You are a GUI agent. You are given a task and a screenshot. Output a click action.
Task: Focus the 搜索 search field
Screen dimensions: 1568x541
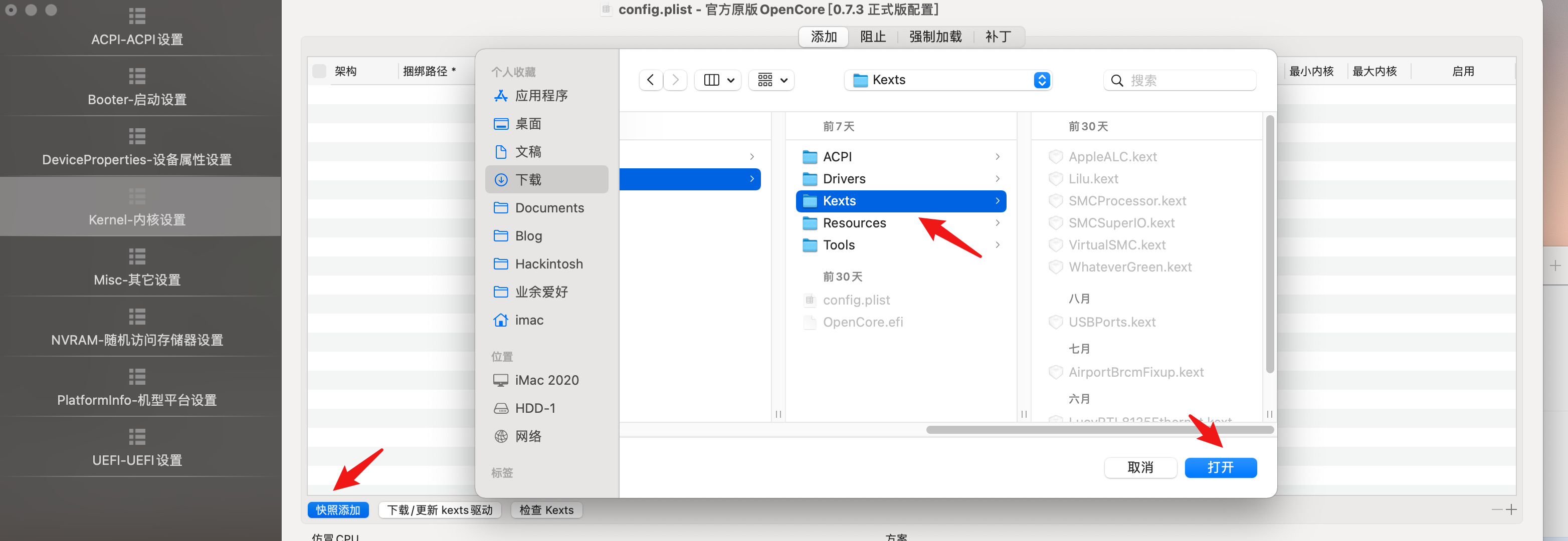1180,80
